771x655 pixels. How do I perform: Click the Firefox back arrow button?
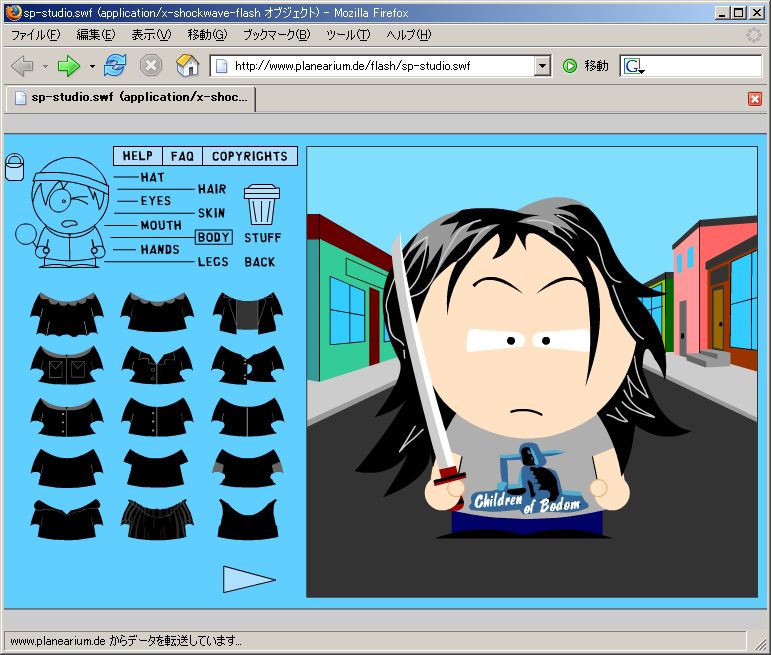pos(22,65)
